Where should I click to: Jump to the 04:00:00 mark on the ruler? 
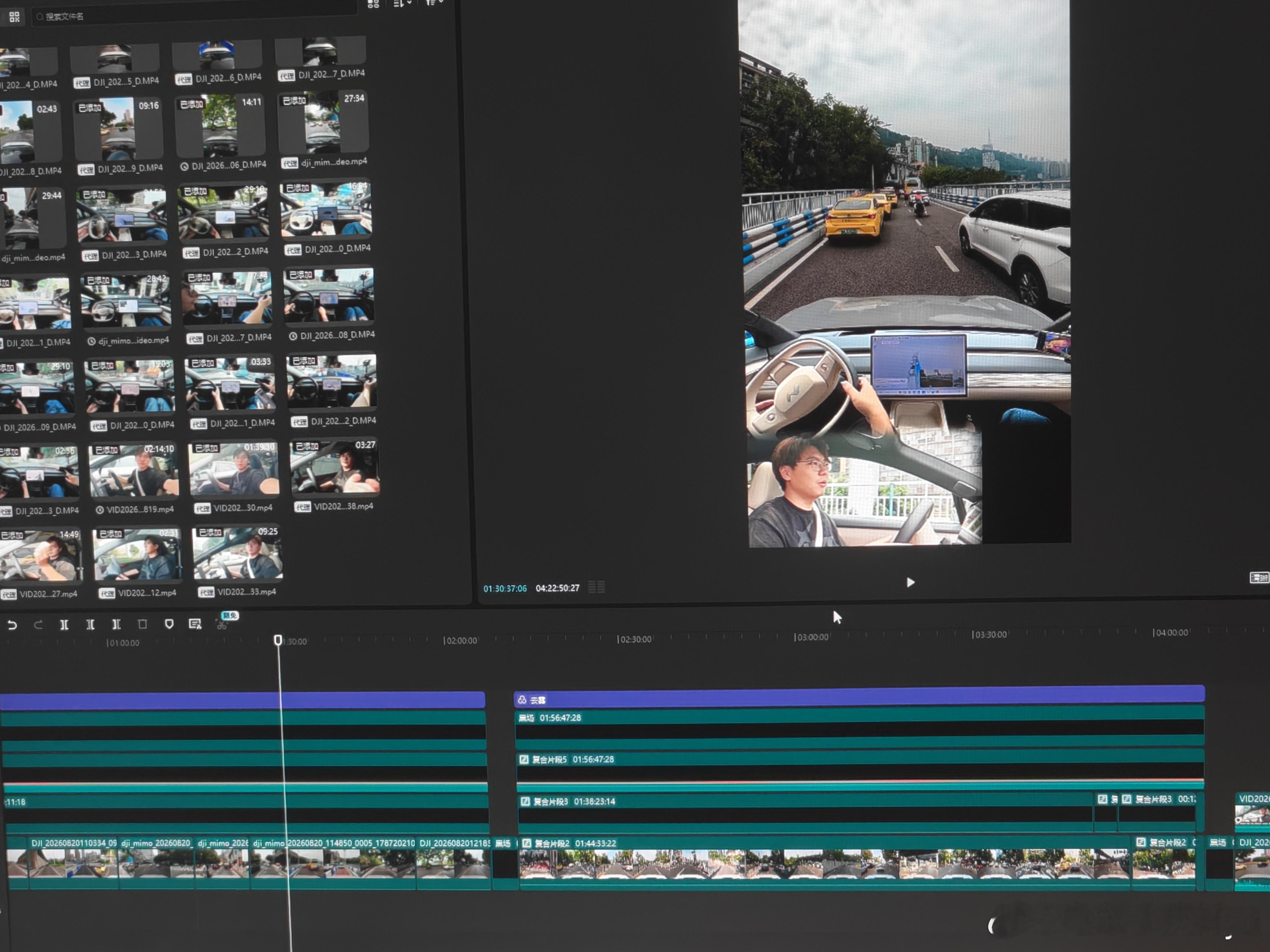tap(1171, 632)
